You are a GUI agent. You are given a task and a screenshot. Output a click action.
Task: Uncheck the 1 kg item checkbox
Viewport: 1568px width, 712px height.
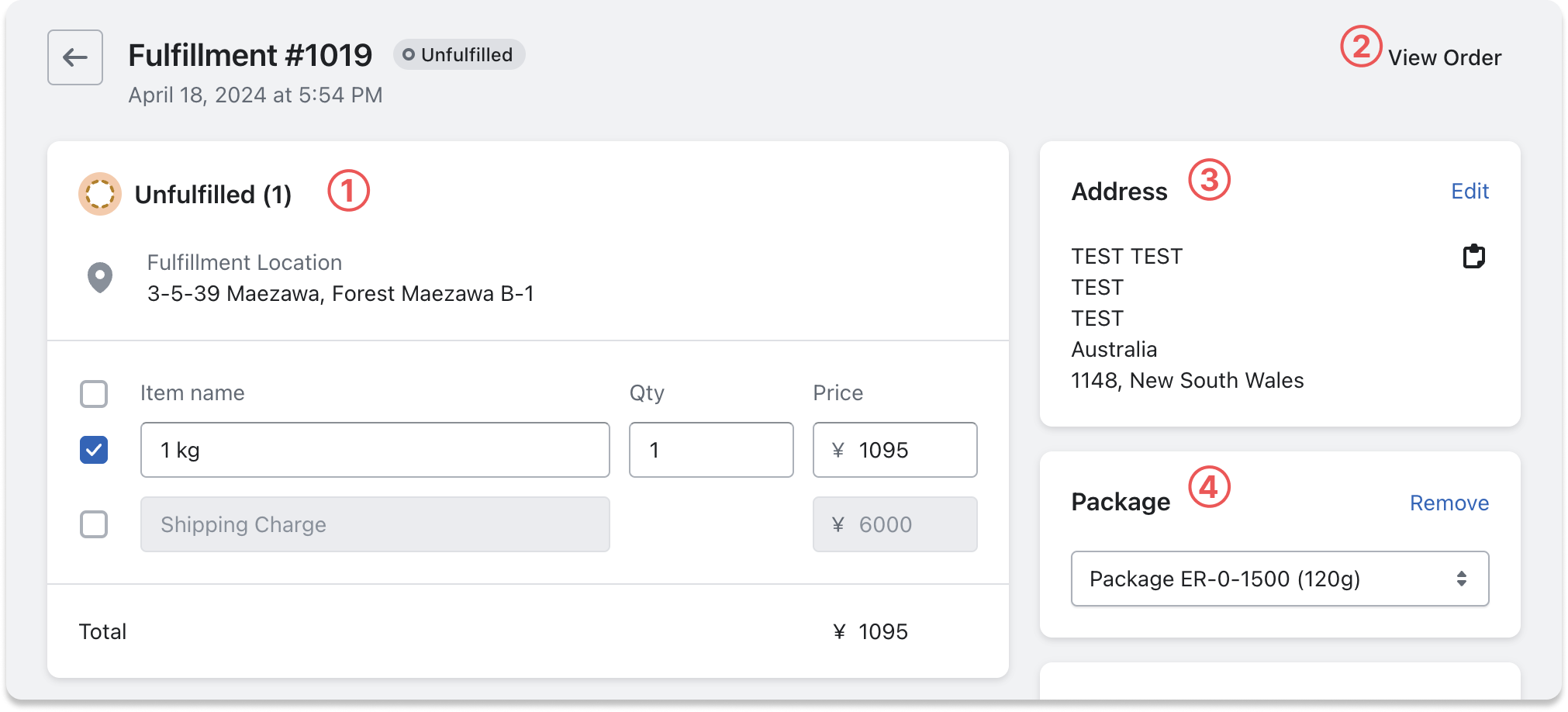pos(94,450)
